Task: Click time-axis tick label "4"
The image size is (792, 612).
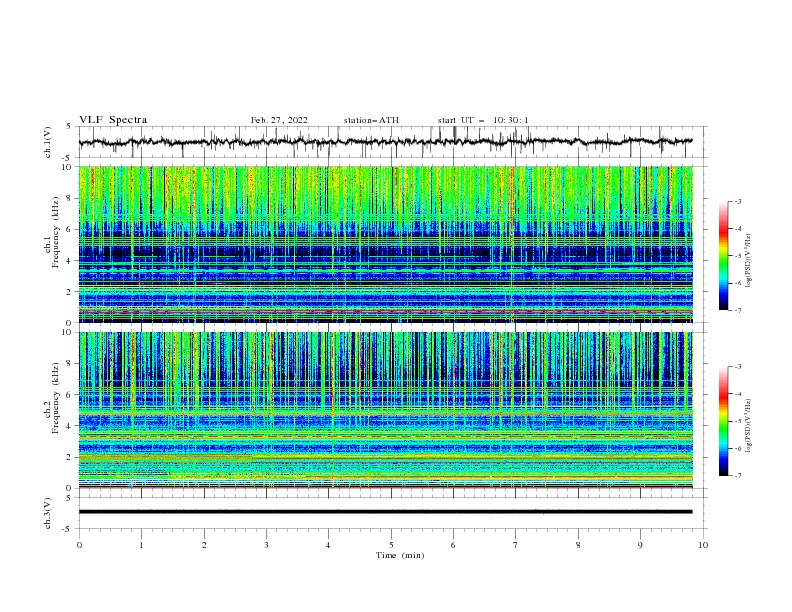Action: point(328,545)
